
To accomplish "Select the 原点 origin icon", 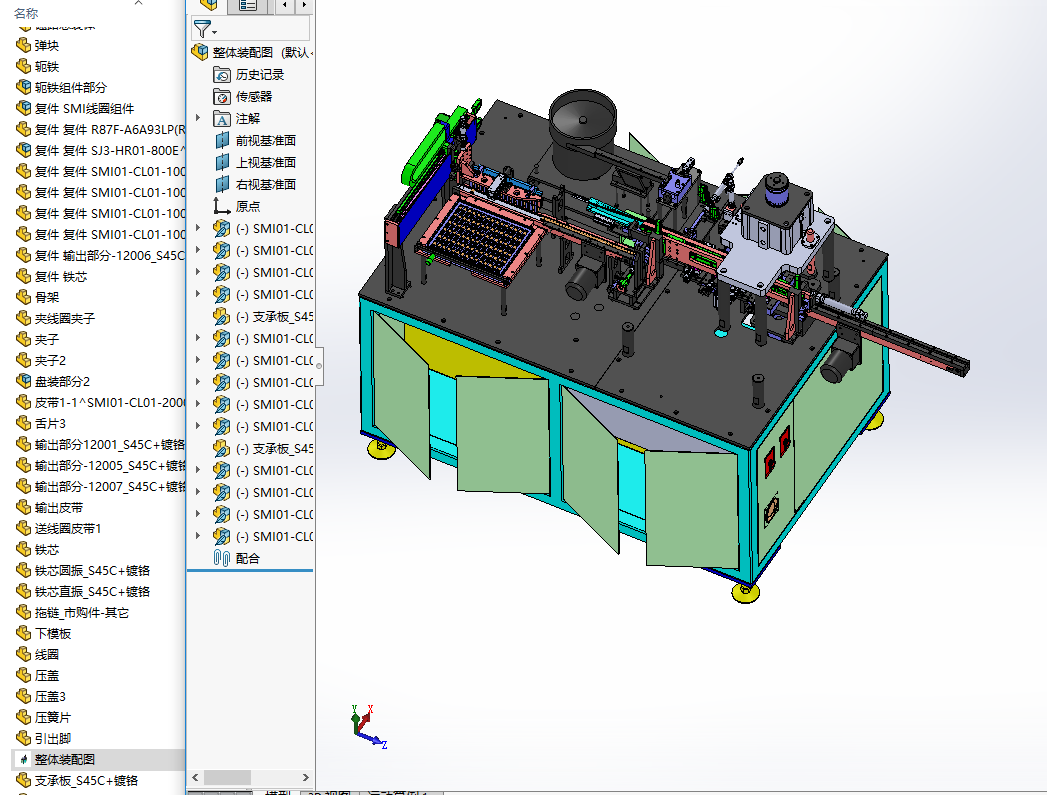I will (222, 206).
